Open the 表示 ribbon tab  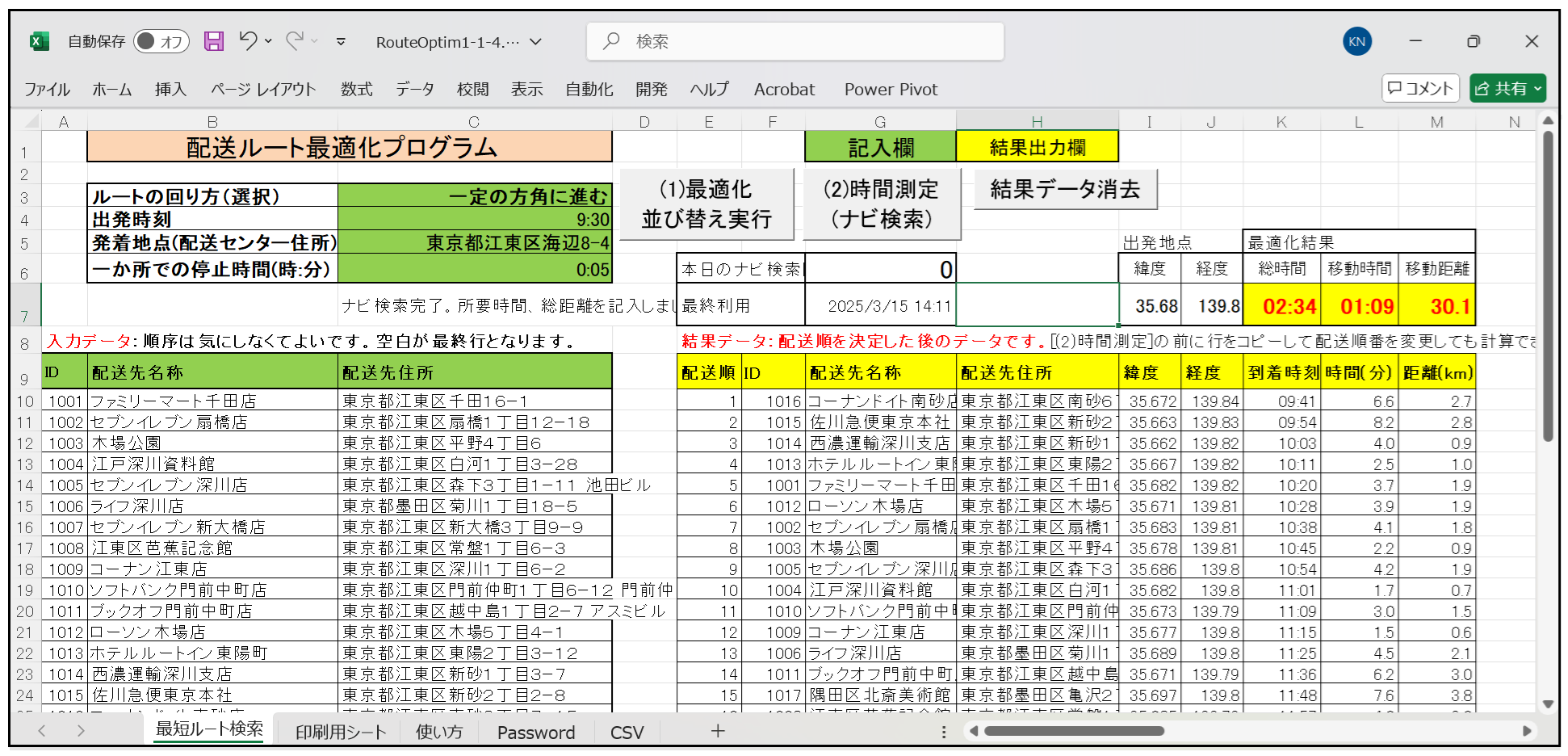tap(526, 90)
